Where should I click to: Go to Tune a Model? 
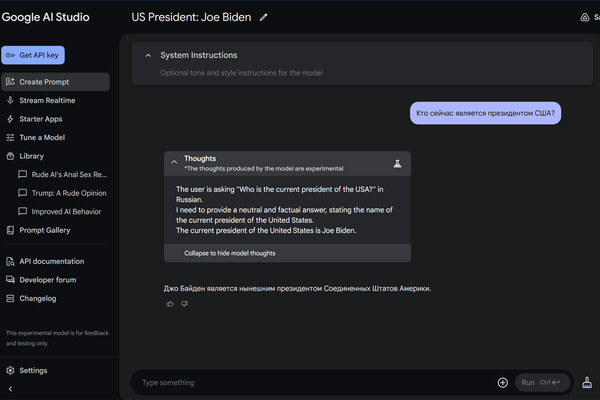(x=42, y=137)
